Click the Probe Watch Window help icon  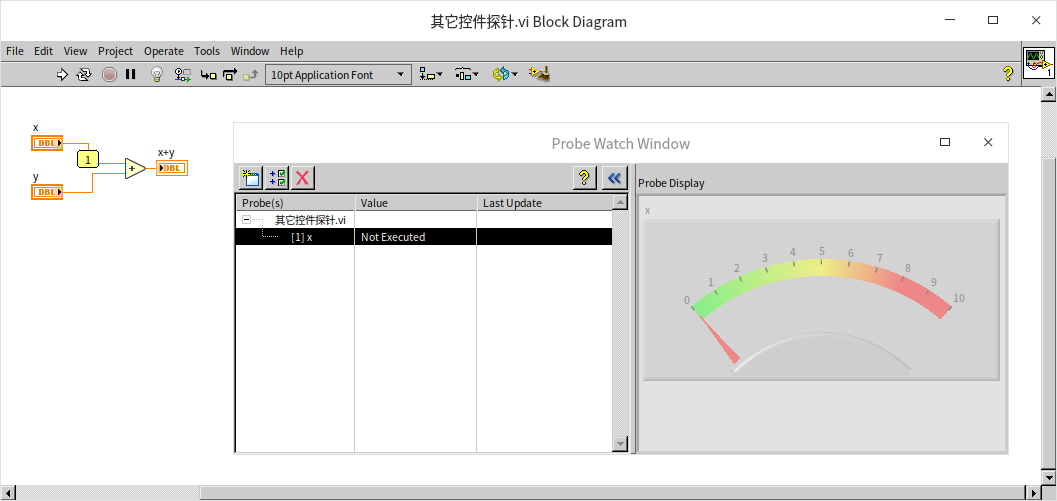tap(585, 178)
